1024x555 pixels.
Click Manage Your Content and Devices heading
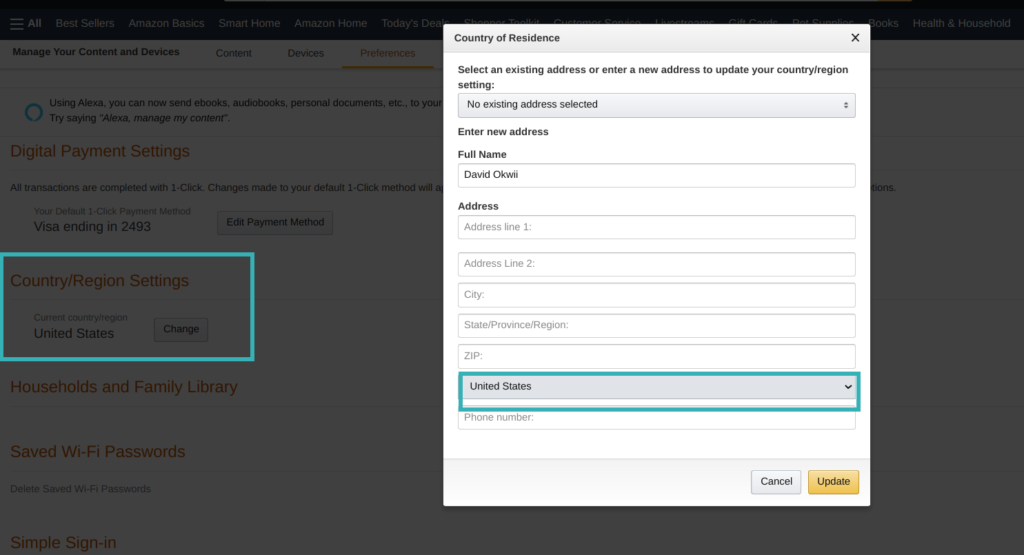(96, 52)
